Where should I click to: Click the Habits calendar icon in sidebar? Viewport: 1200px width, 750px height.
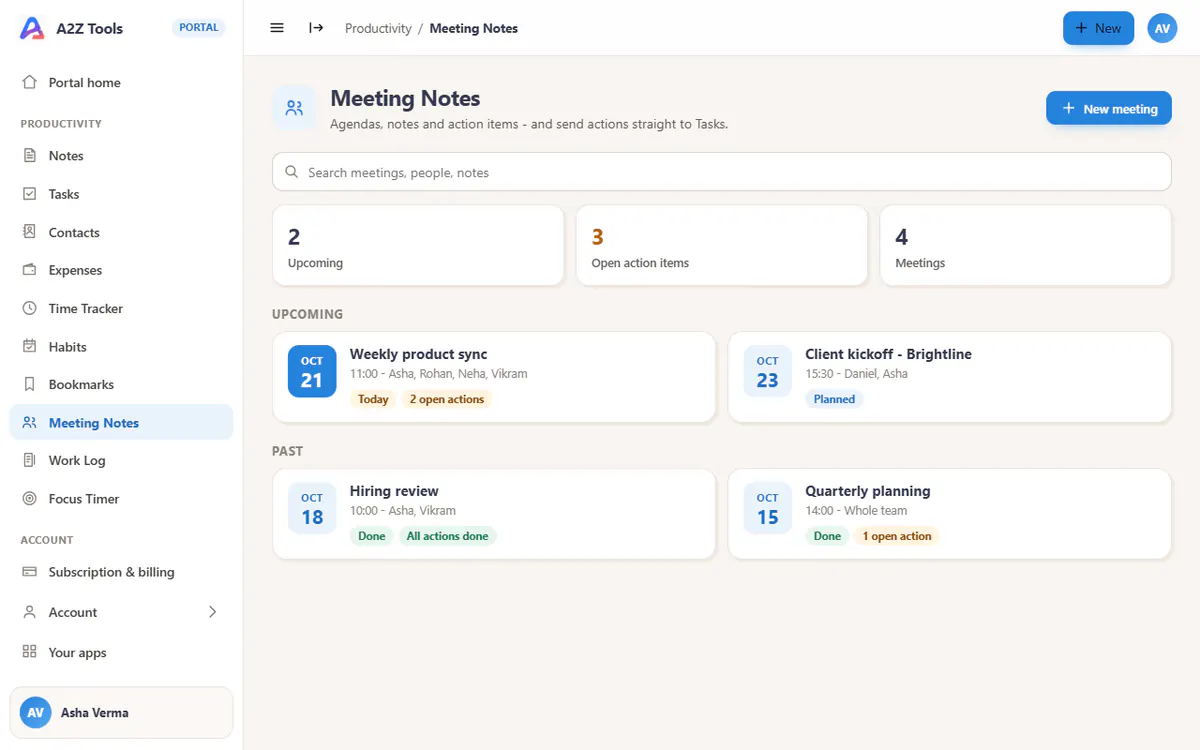(29, 346)
